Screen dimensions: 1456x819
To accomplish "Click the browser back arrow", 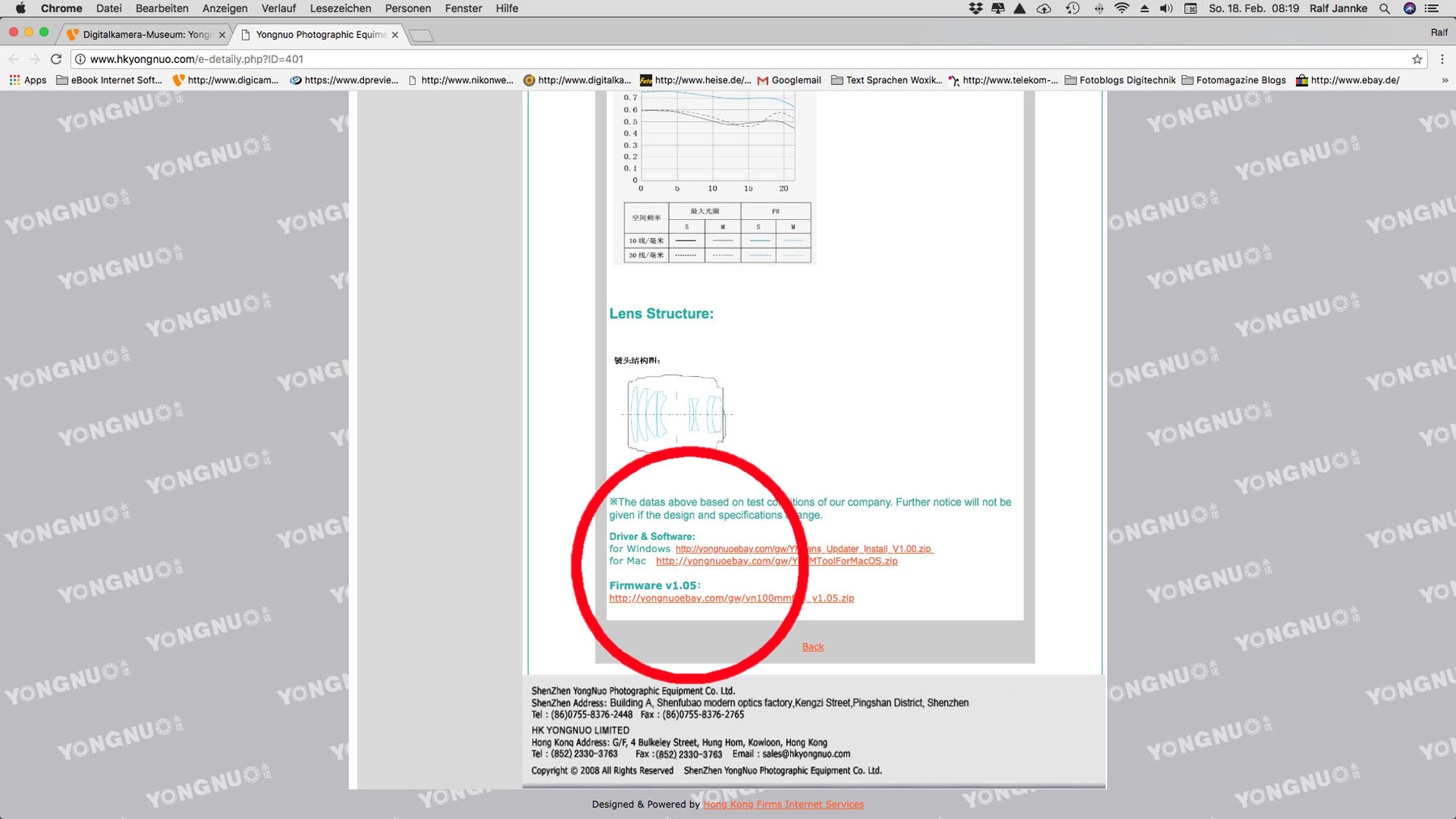I will [x=14, y=59].
